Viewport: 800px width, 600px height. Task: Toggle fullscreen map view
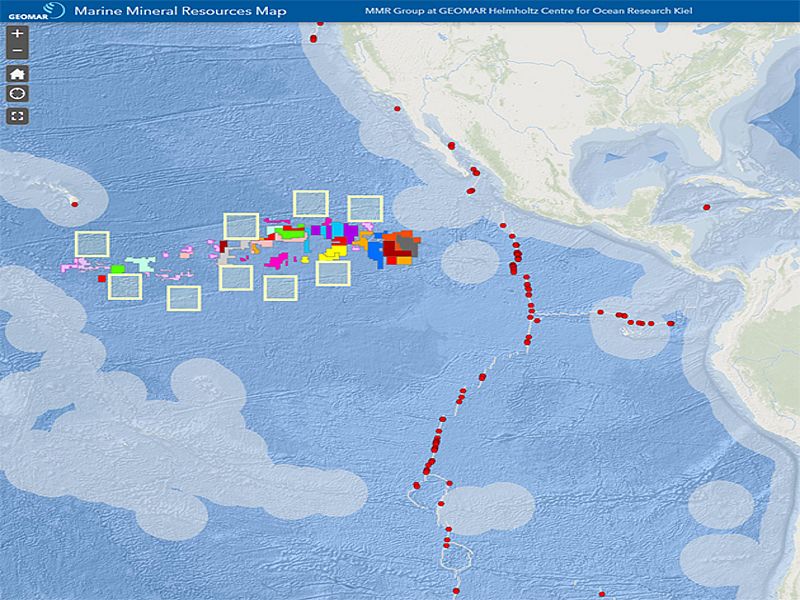[17, 115]
